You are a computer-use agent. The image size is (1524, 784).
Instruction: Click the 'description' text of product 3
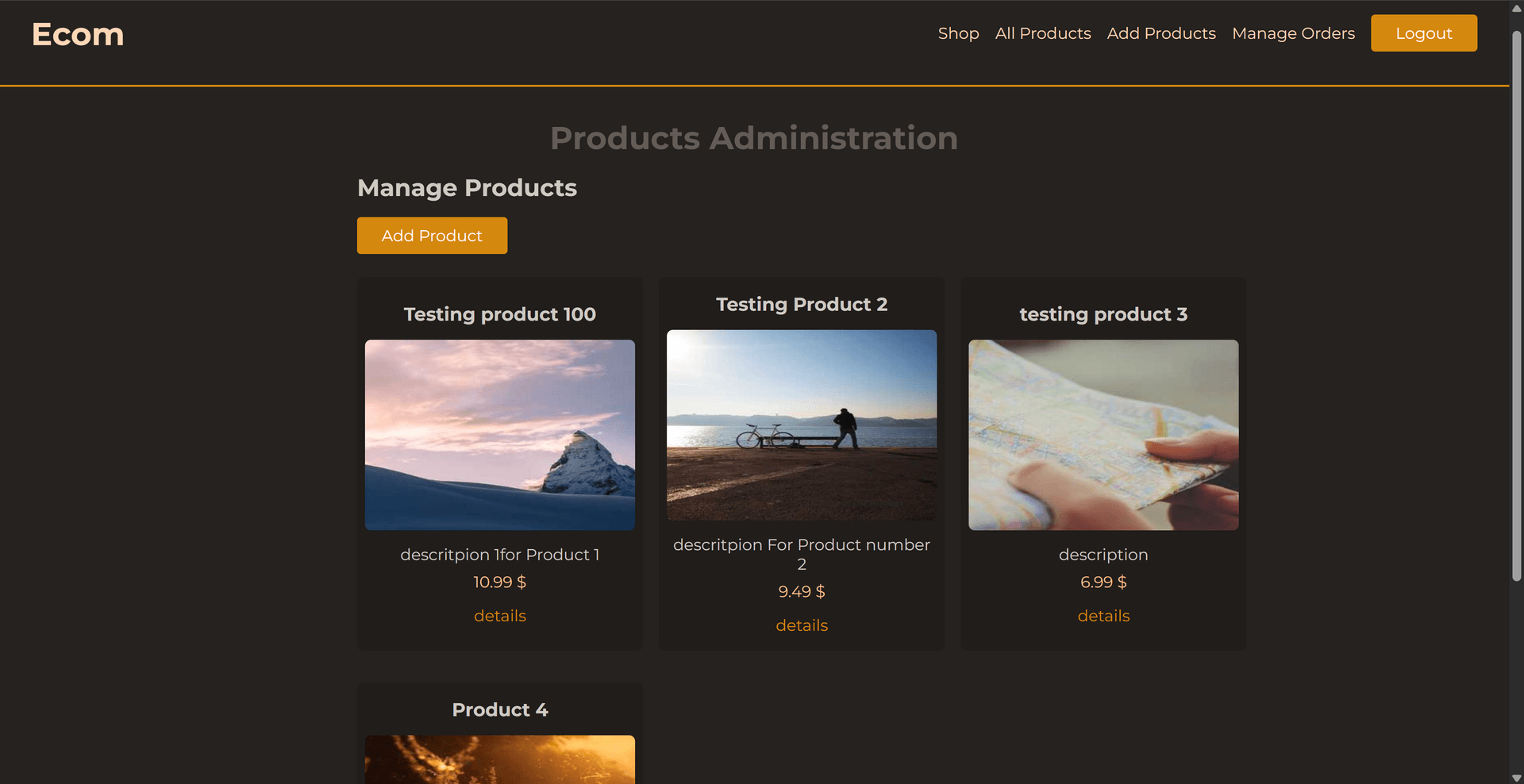[x=1103, y=555]
